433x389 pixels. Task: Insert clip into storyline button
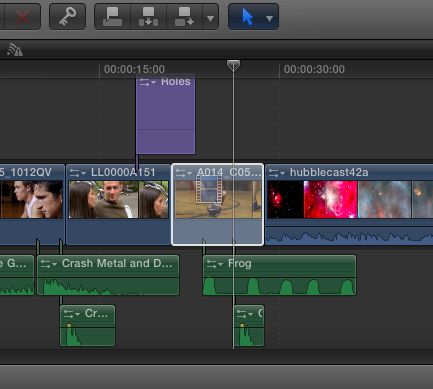click(x=148, y=17)
